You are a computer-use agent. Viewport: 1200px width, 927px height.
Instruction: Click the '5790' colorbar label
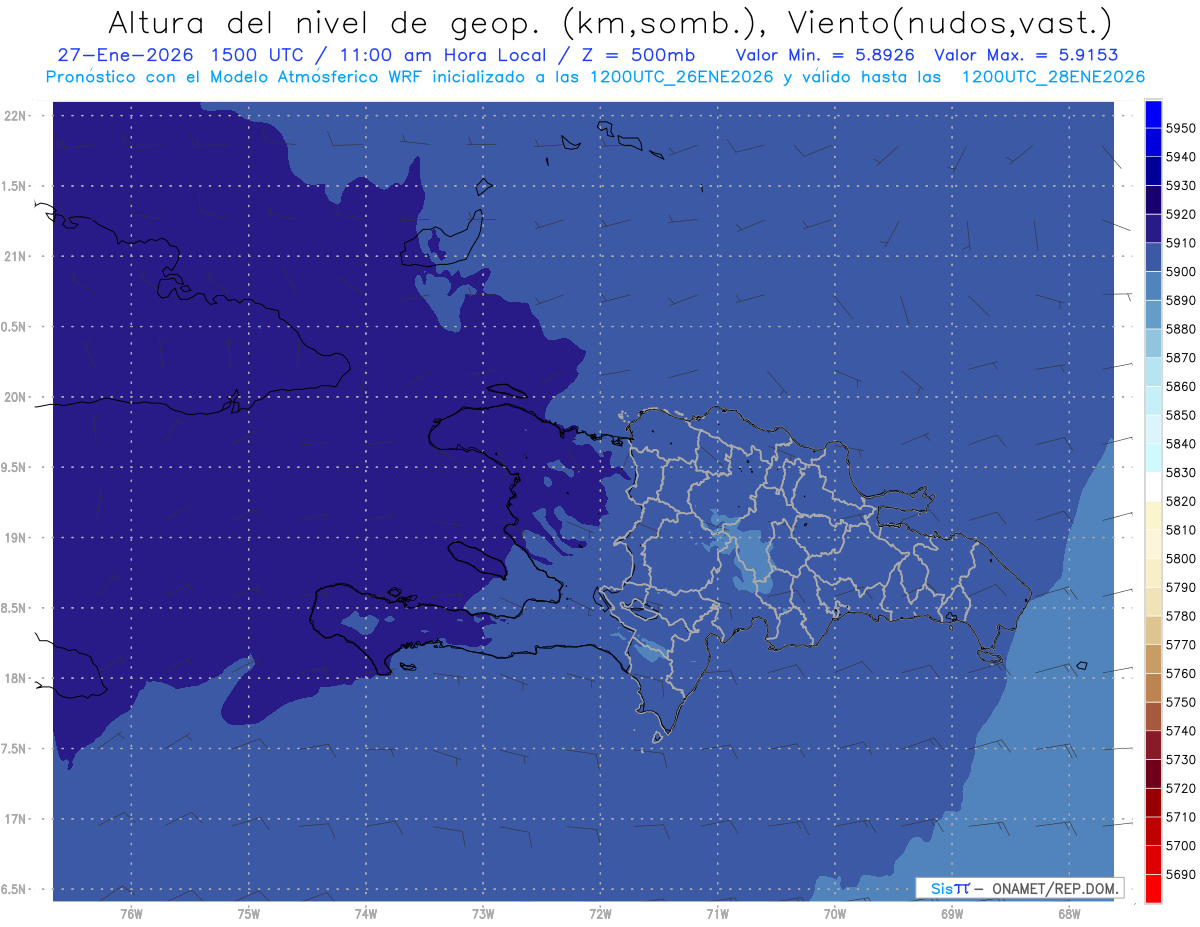pos(1180,587)
